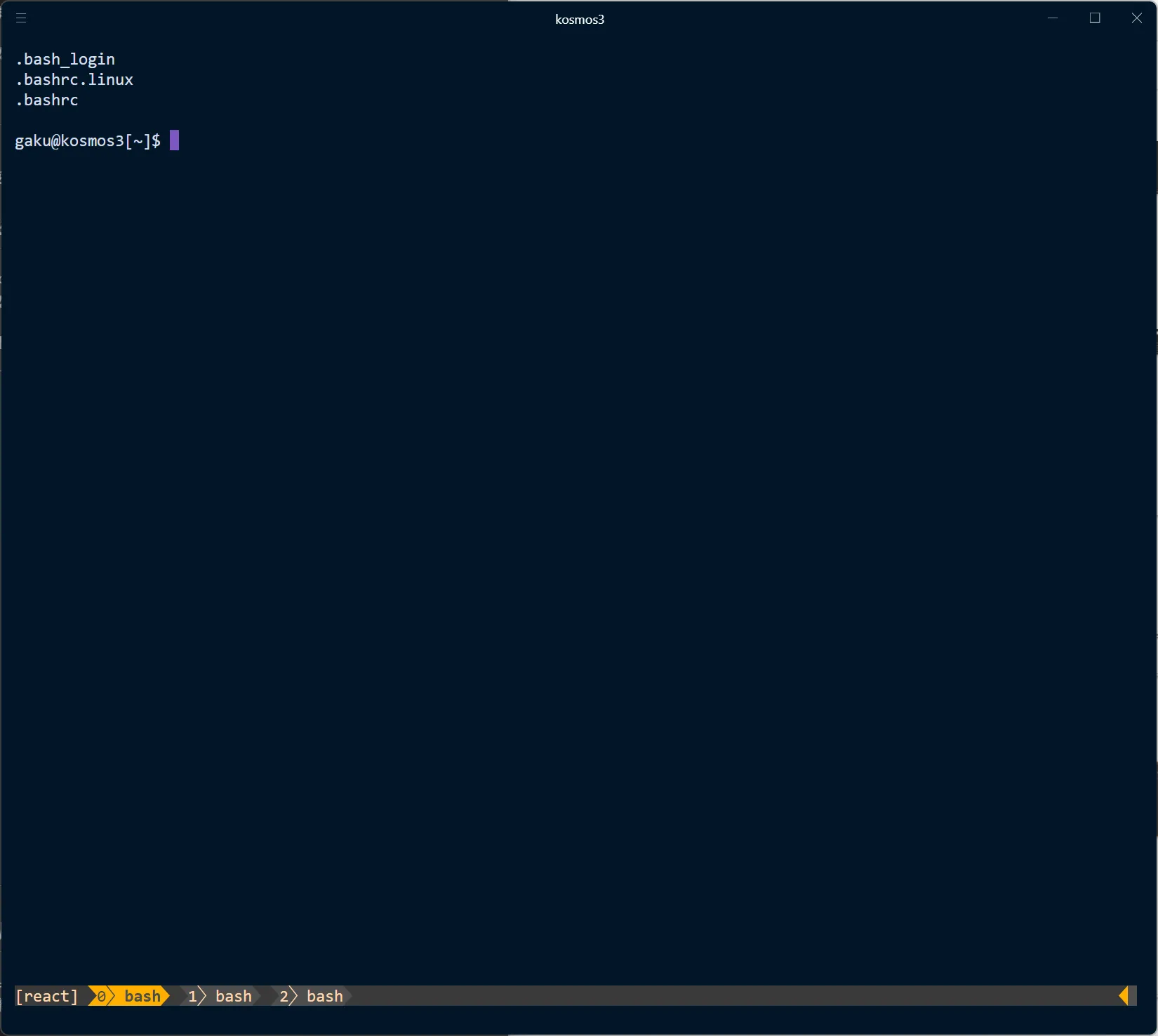Viewport: 1158px width, 1036px height.
Task: Minimize the kosmos3 terminal window
Action: tap(1052, 18)
